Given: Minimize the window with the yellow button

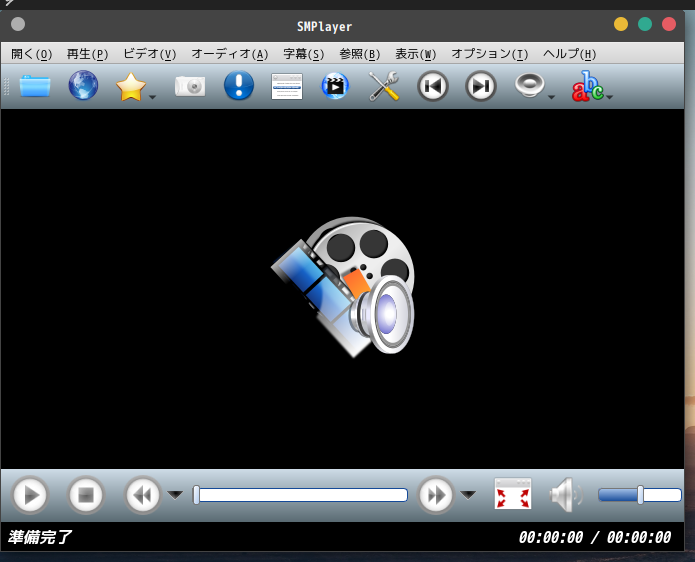Looking at the screenshot, I should pyautogui.click(x=621, y=24).
